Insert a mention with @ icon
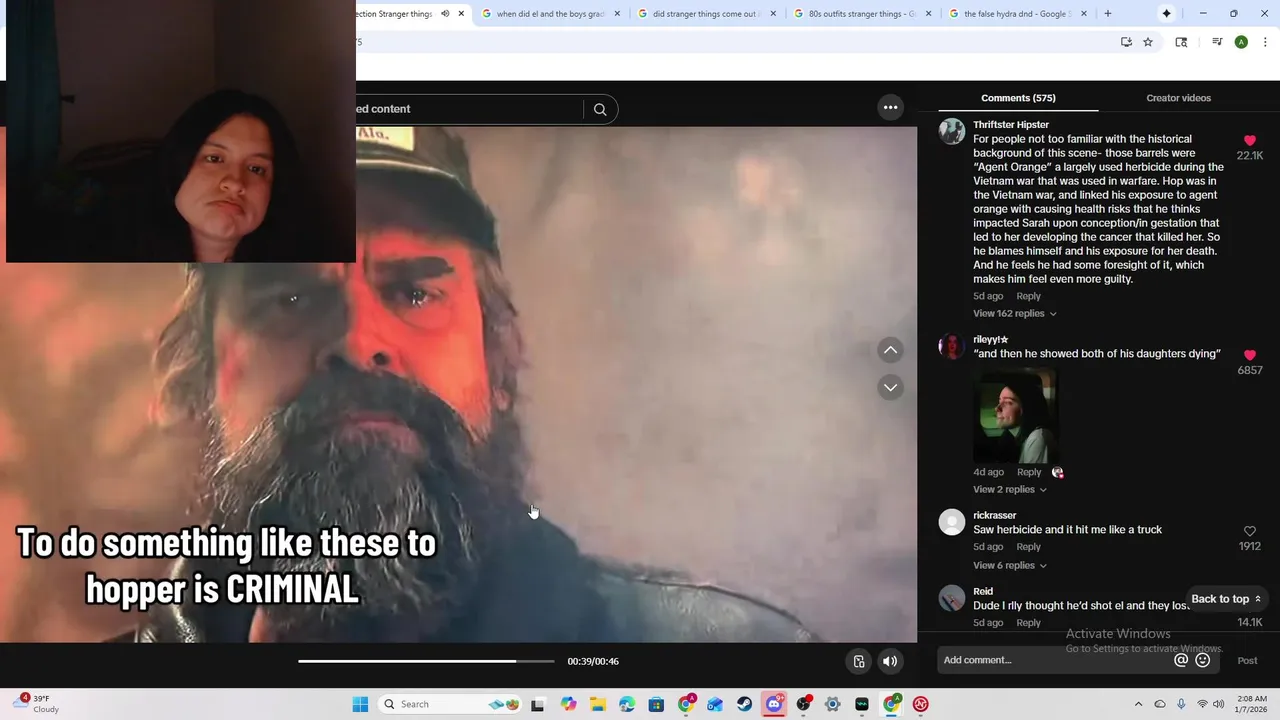This screenshot has width=1280, height=720. (x=1181, y=660)
